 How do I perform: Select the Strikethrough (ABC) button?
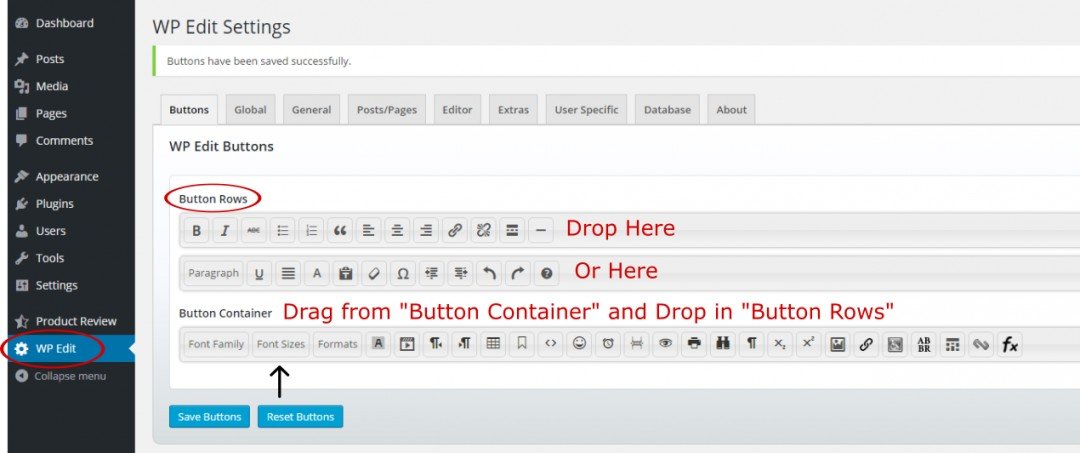(x=253, y=231)
